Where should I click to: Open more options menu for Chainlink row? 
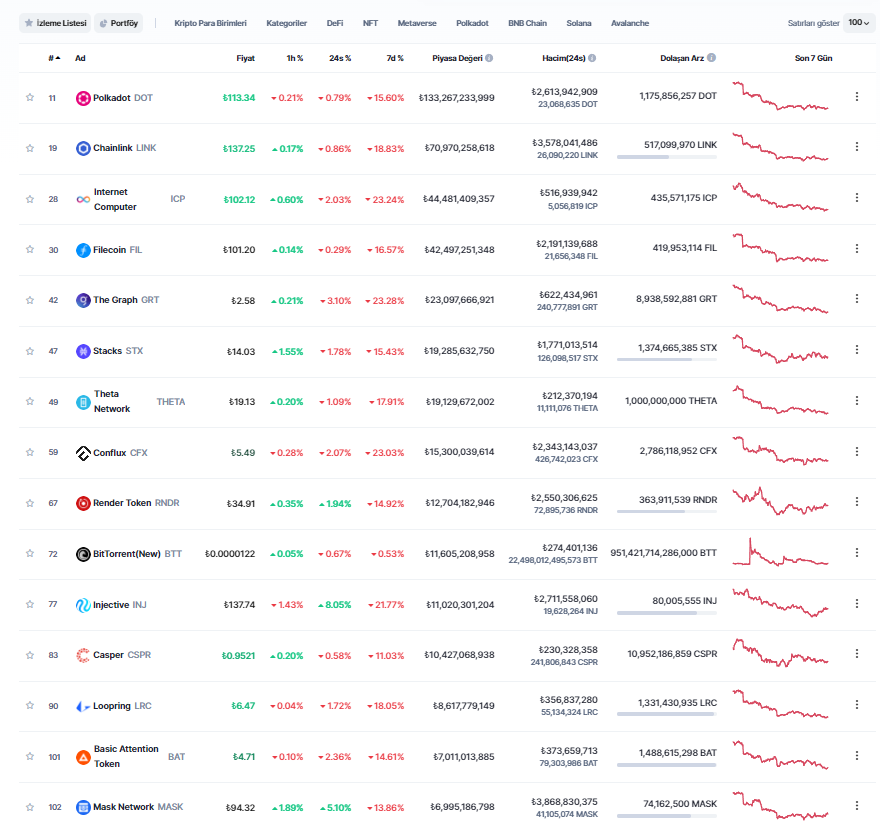click(x=856, y=147)
